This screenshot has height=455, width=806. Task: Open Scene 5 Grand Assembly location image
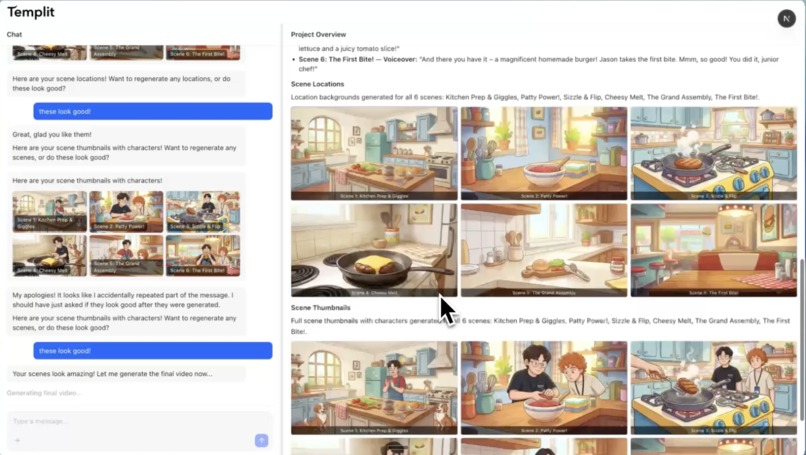pos(544,250)
